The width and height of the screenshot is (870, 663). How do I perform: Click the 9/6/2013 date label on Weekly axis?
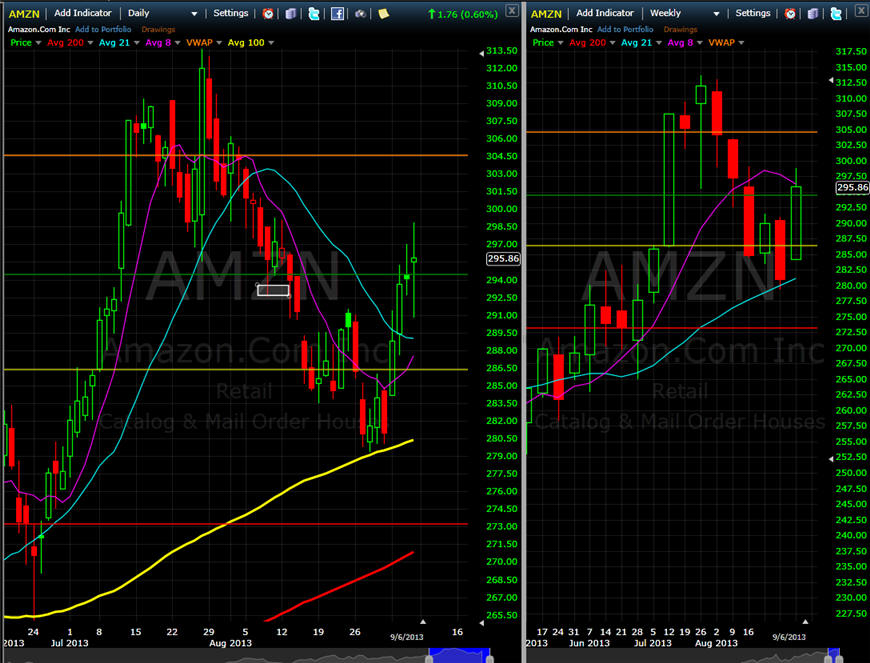789,637
